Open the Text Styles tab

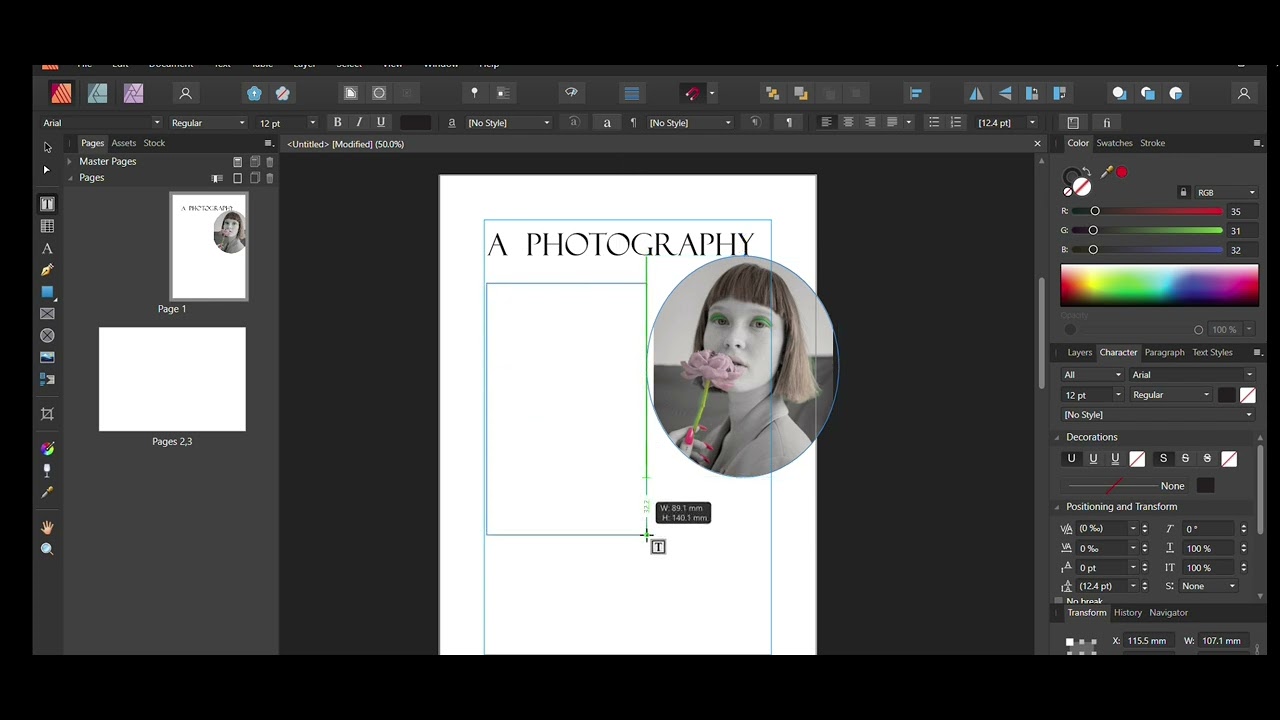click(x=1212, y=352)
